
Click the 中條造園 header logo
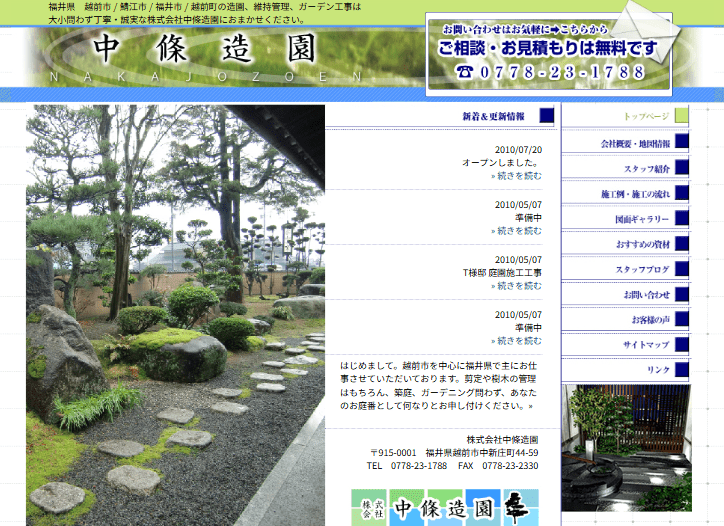tap(204, 52)
